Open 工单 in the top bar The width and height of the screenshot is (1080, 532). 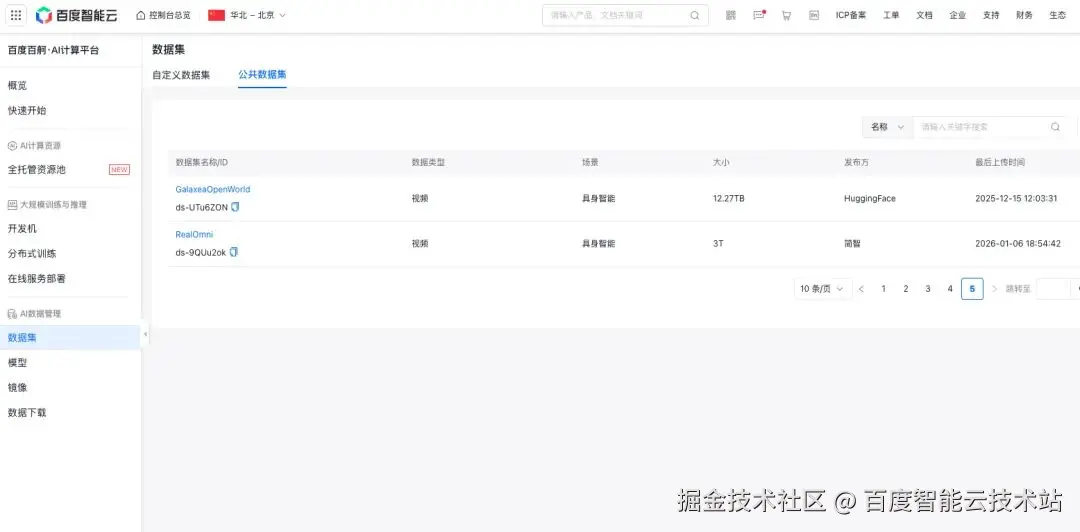pos(891,15)
